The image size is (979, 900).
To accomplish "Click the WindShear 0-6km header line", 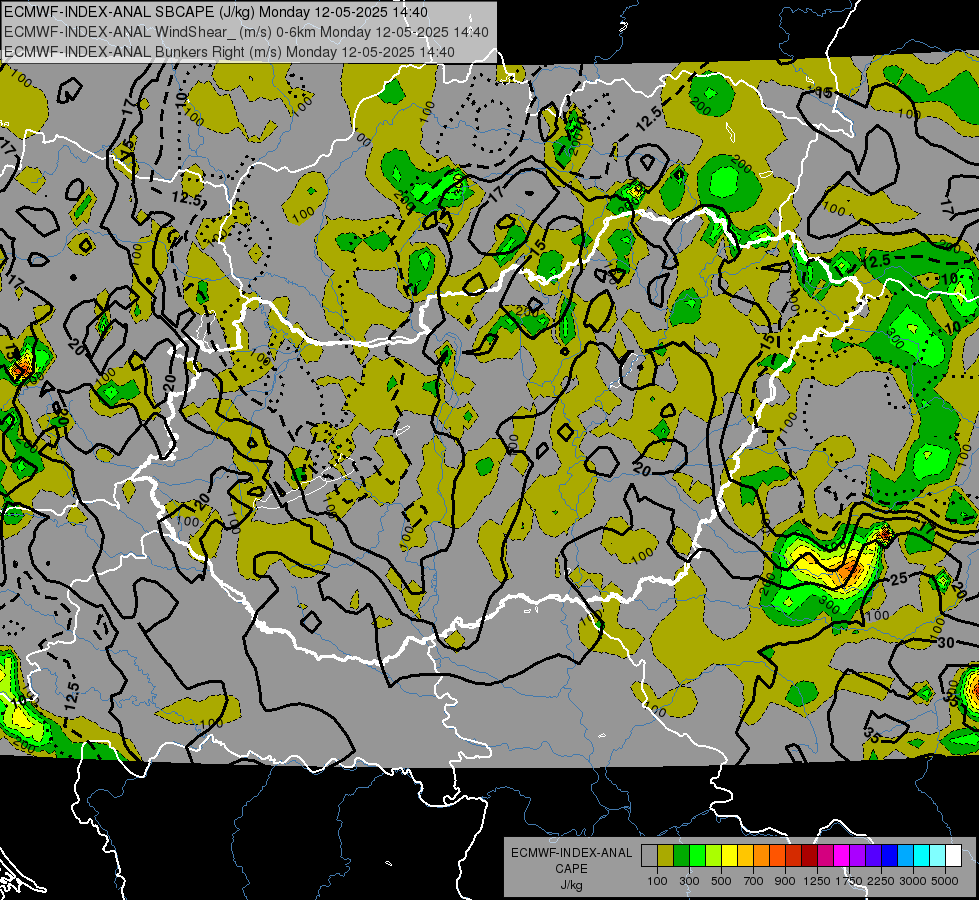I will (x=246, y=32).
